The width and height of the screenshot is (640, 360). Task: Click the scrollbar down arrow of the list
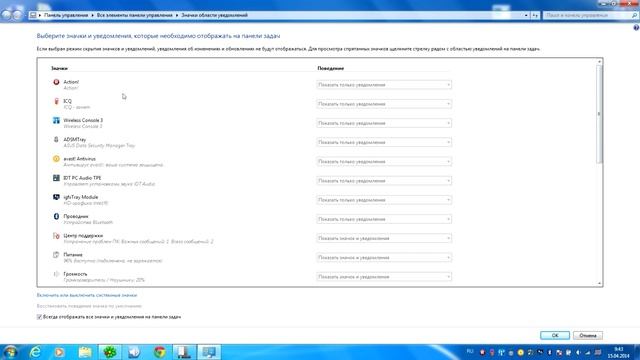[599, 283]
